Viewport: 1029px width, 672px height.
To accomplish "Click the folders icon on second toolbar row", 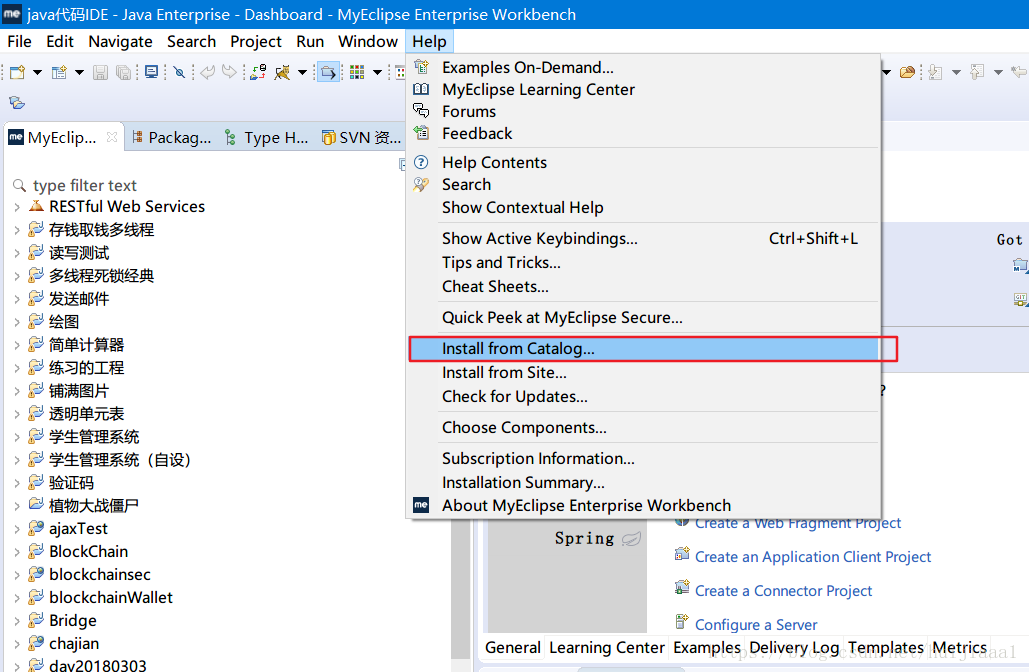I will (16, 102).
